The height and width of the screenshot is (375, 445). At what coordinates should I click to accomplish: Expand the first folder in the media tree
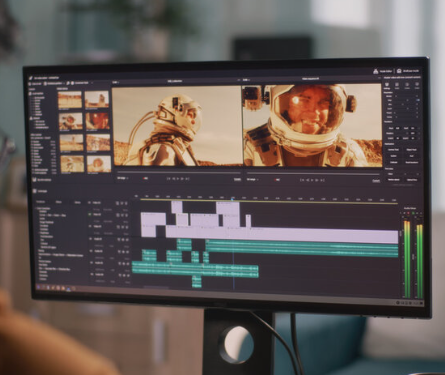pos(30,94)
